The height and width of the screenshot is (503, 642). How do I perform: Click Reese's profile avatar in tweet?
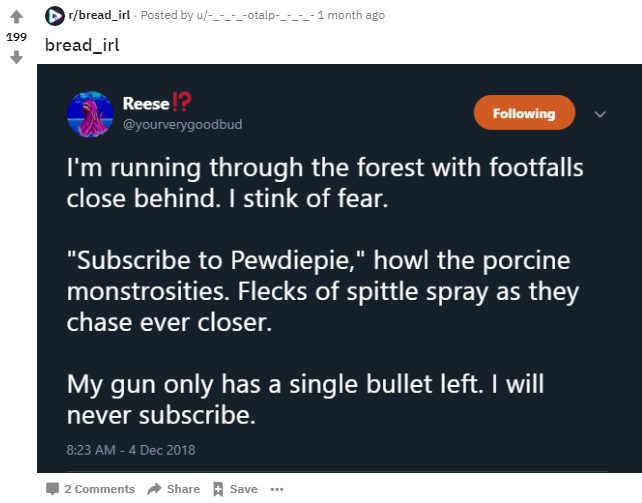pos(90,114)
